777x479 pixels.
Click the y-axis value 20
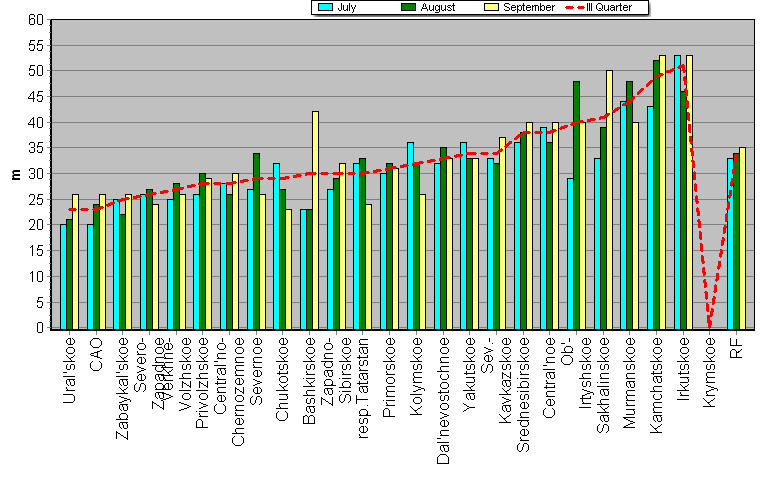(36, 225)
